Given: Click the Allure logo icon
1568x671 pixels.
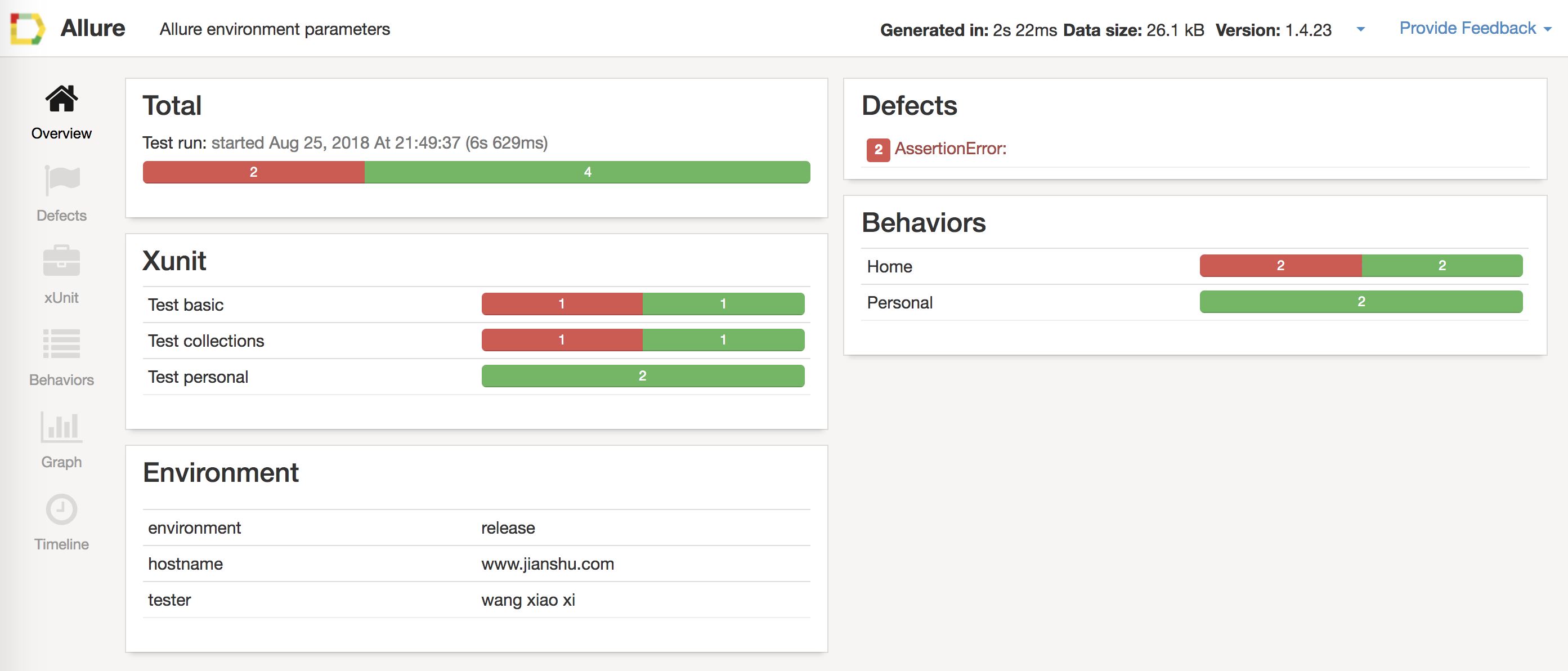Looking at the screenshot, I should (x=28, y=29).
